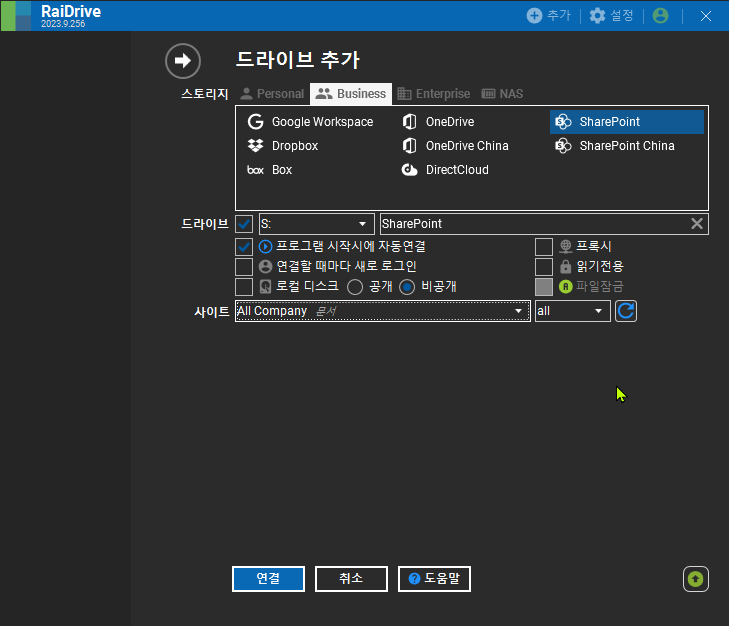Select Google Workspace storage
Screen dimensions: 729x626
point(311,122)
